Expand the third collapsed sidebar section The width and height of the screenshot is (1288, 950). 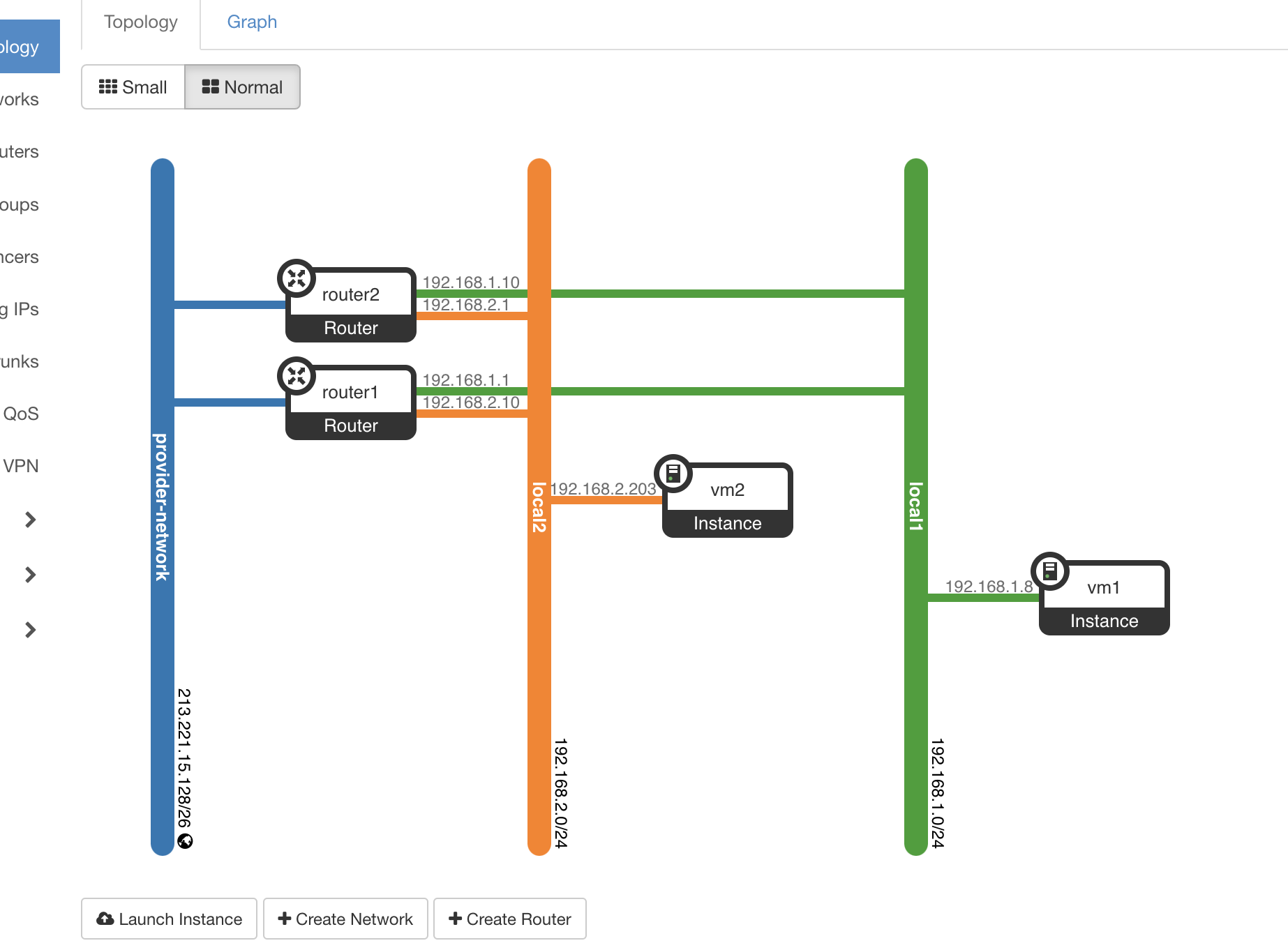pyautogui.click(x=30, y=630)
